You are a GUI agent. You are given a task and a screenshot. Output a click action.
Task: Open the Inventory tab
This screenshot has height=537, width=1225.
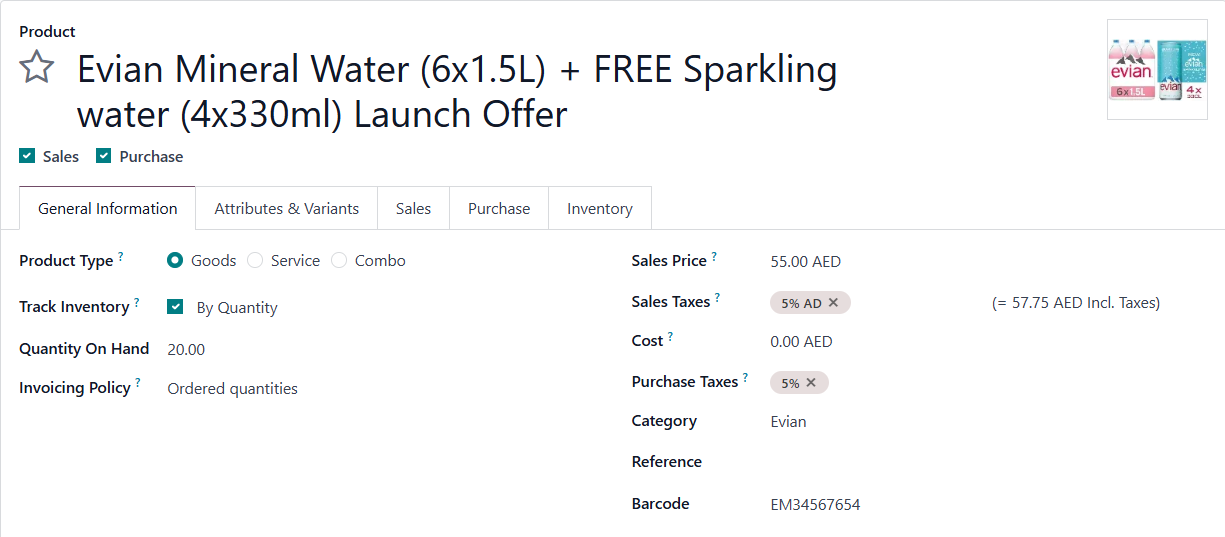click(x=600, y=209)
